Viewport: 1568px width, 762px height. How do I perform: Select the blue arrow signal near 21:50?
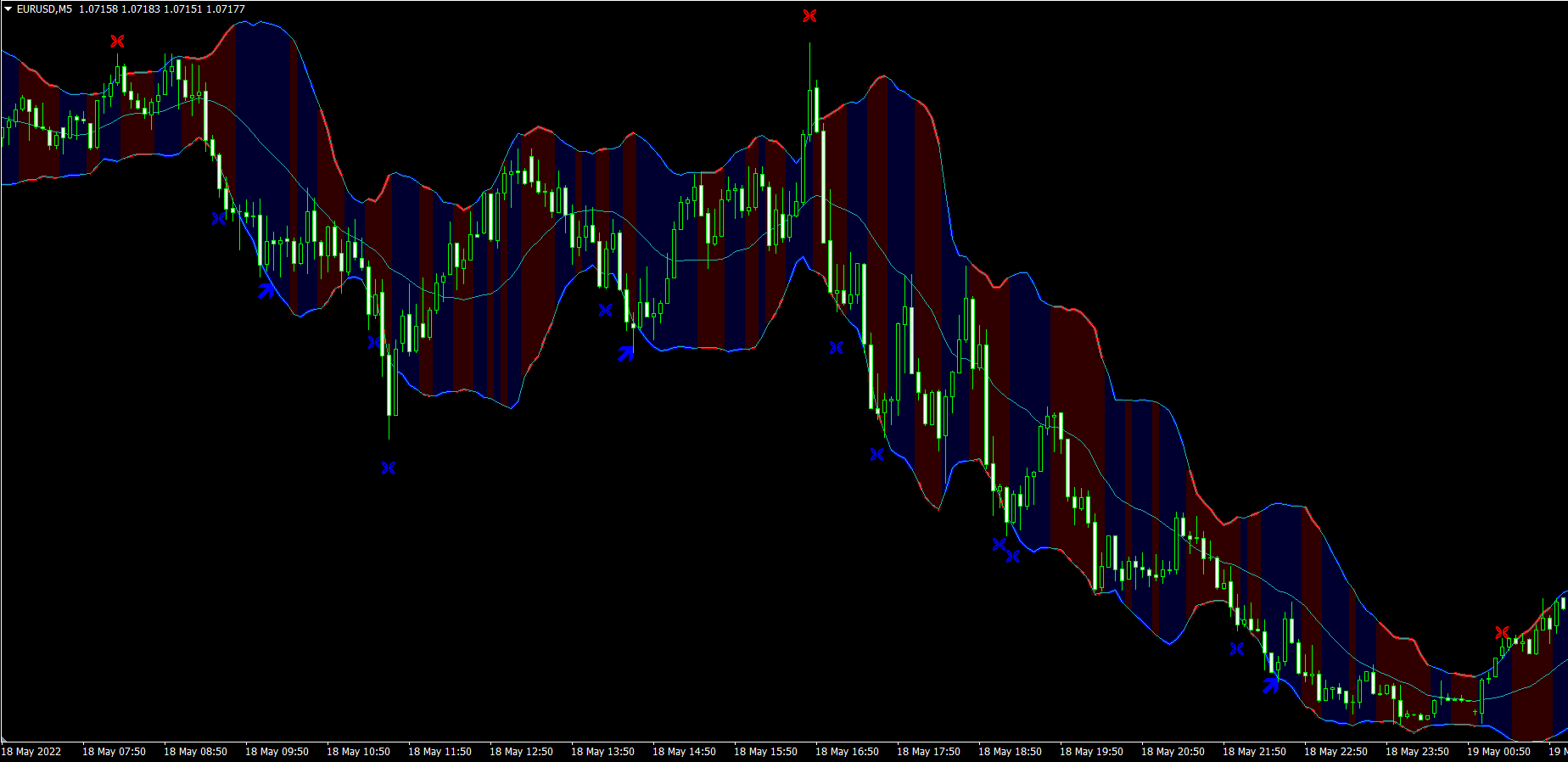pos(1270,685)
